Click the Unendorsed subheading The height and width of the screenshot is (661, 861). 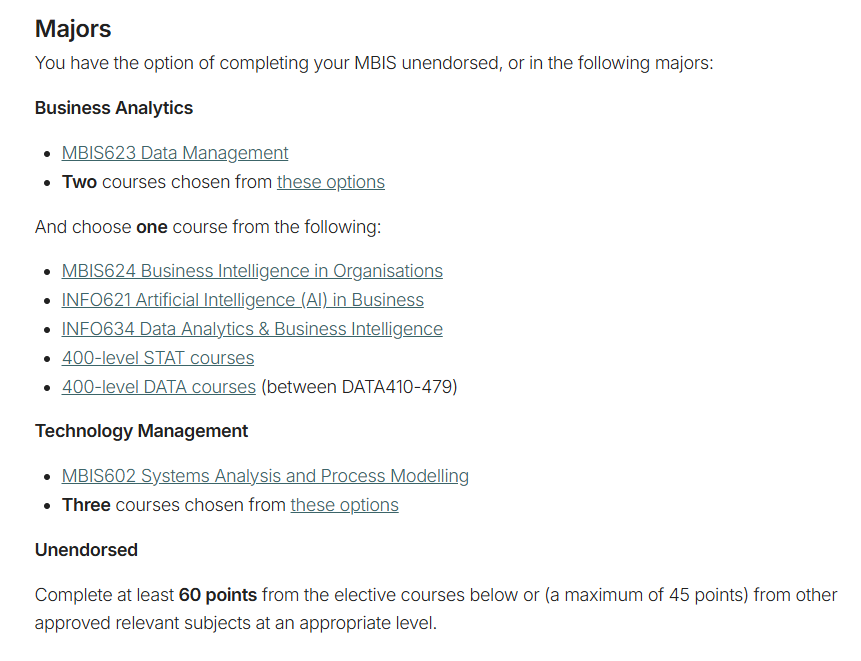click(86, 550)
